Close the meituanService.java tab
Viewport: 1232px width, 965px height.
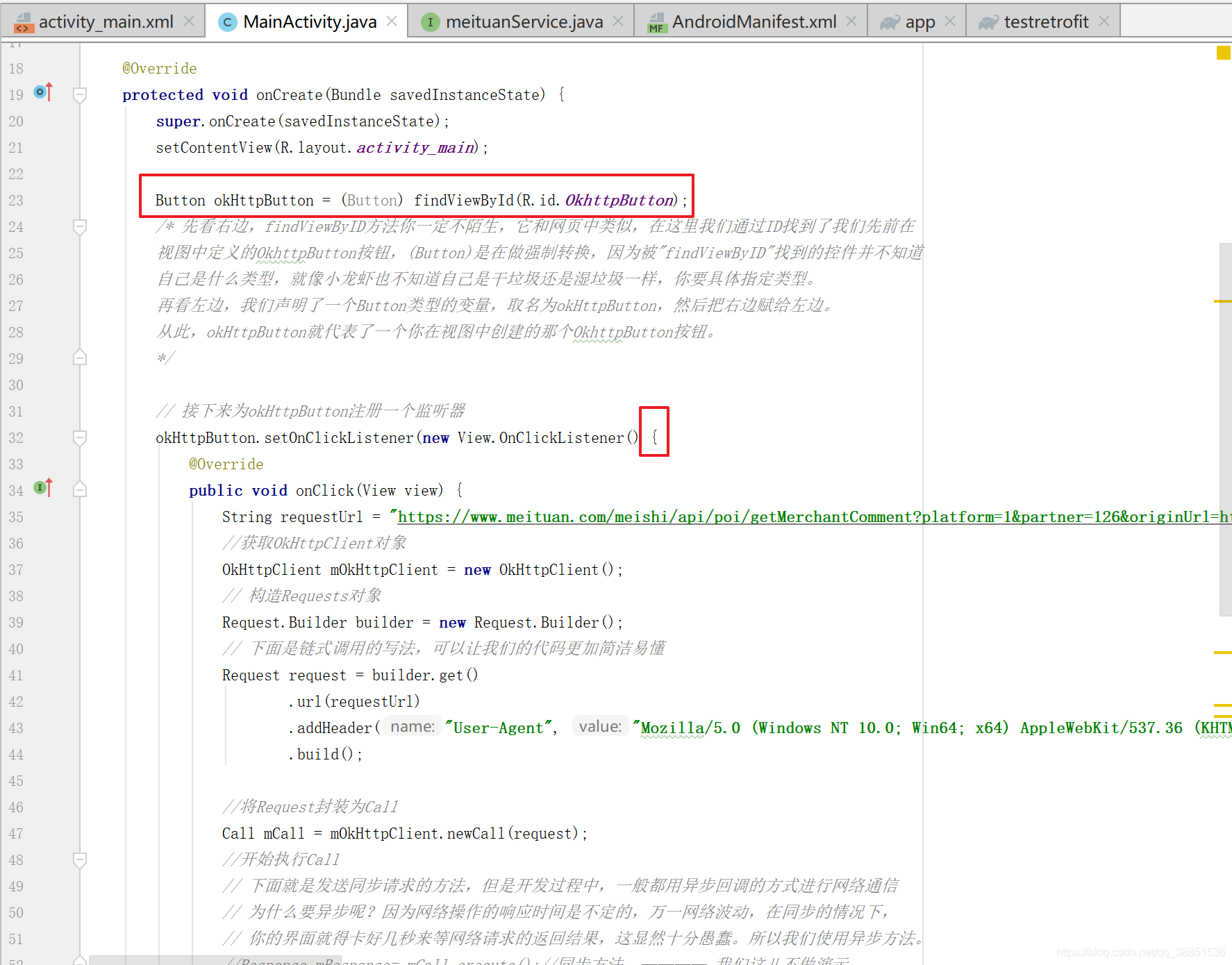coord(618,22)
